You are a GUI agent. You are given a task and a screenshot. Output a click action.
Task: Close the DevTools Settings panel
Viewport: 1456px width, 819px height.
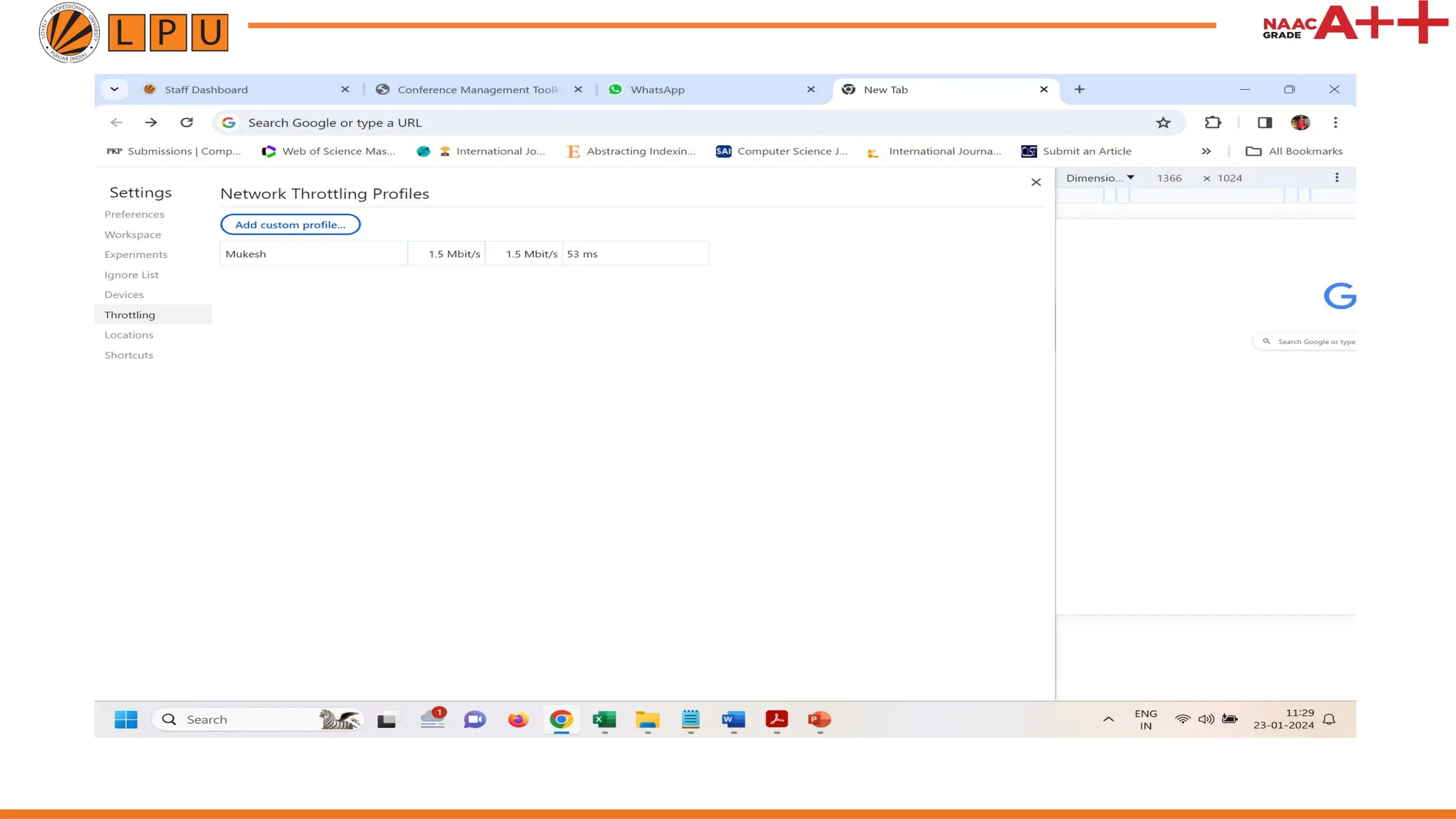point(1036,183)
